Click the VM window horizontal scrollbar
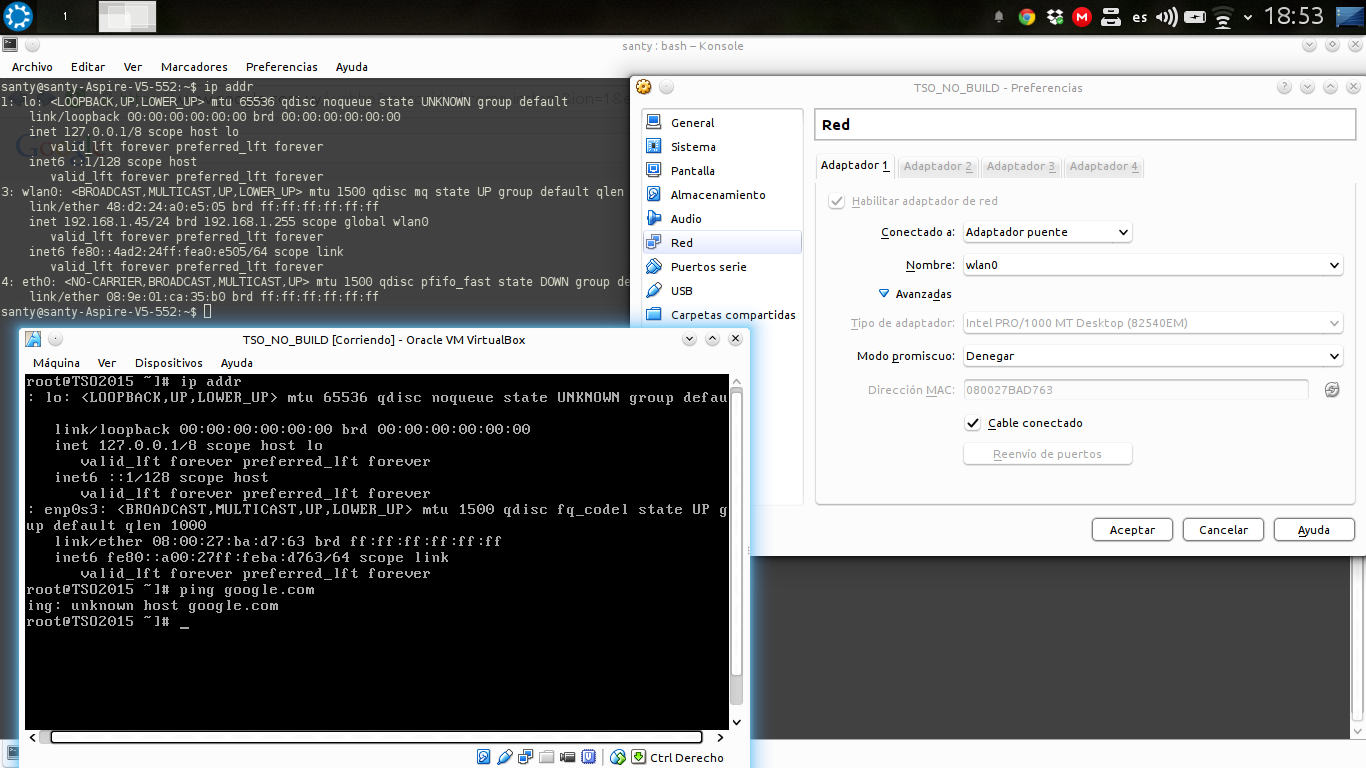The width and height of the screenshot is (1366, 768). click(x=376, y=737)
